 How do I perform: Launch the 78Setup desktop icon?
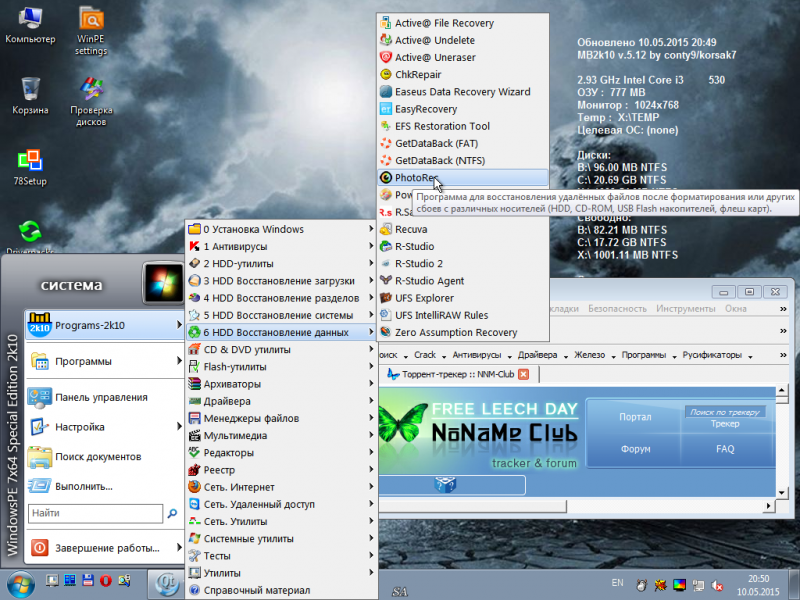pyautogui.click(x=30, y=167)
